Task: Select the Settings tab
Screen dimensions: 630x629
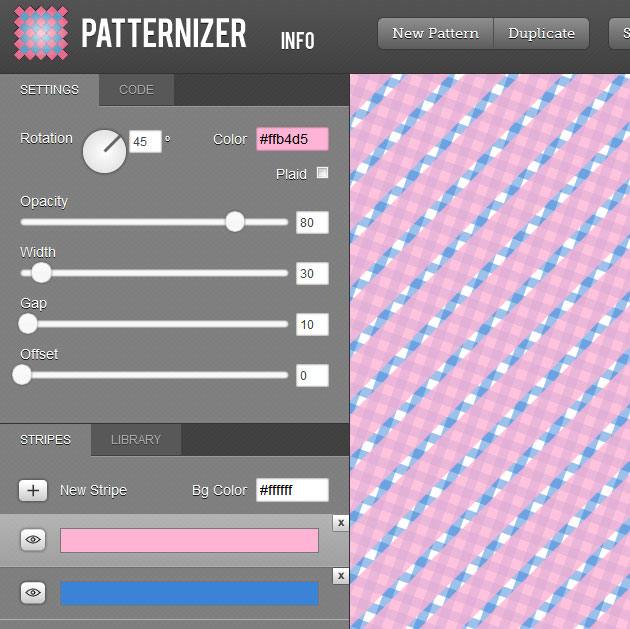Action: coord(49,90)
